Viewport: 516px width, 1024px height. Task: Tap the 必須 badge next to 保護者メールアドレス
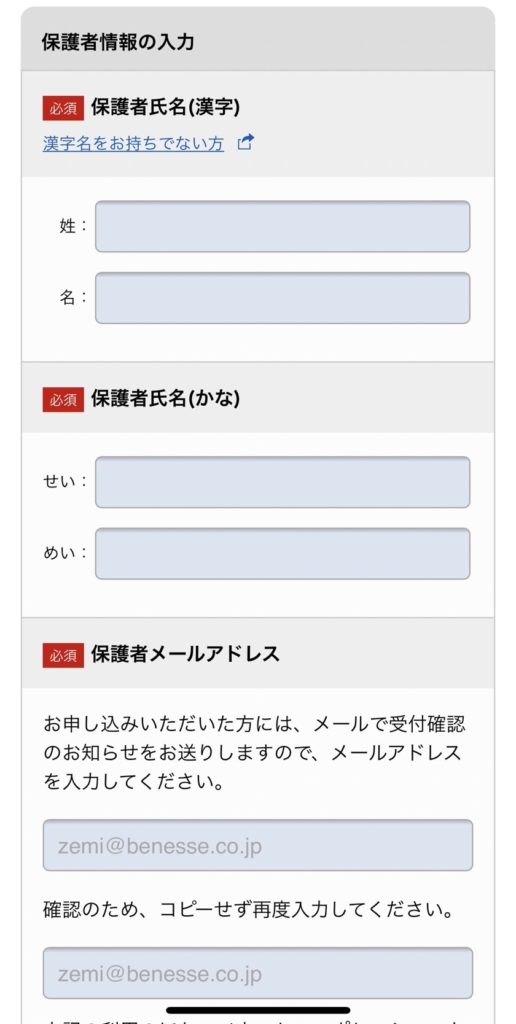(63, 655)
